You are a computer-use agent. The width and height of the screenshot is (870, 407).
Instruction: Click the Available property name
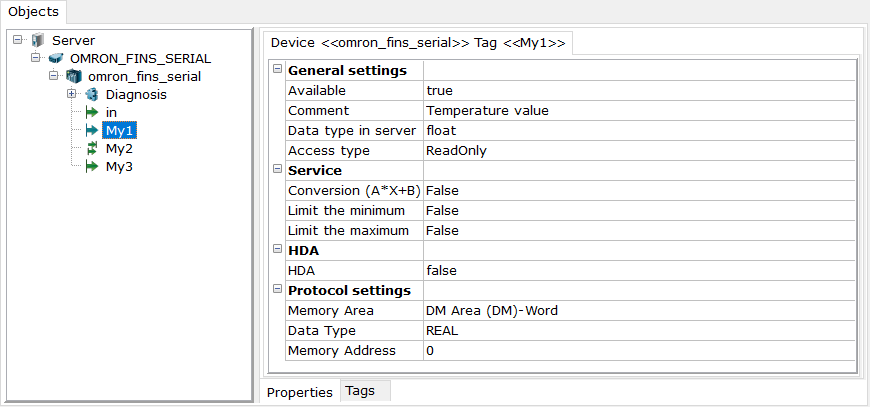[x=317, y=90]
